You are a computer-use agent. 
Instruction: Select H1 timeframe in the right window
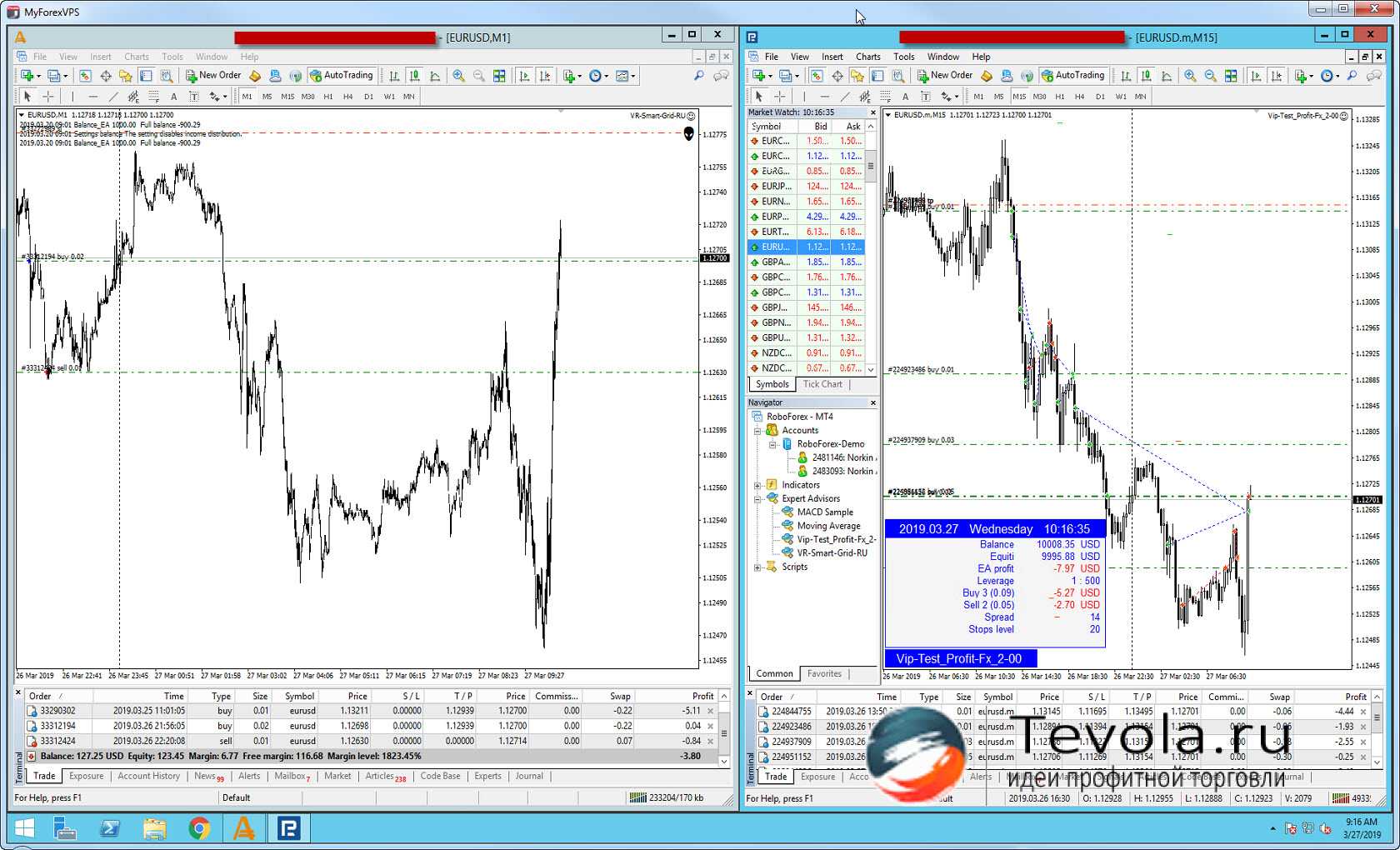point(1060,97)
